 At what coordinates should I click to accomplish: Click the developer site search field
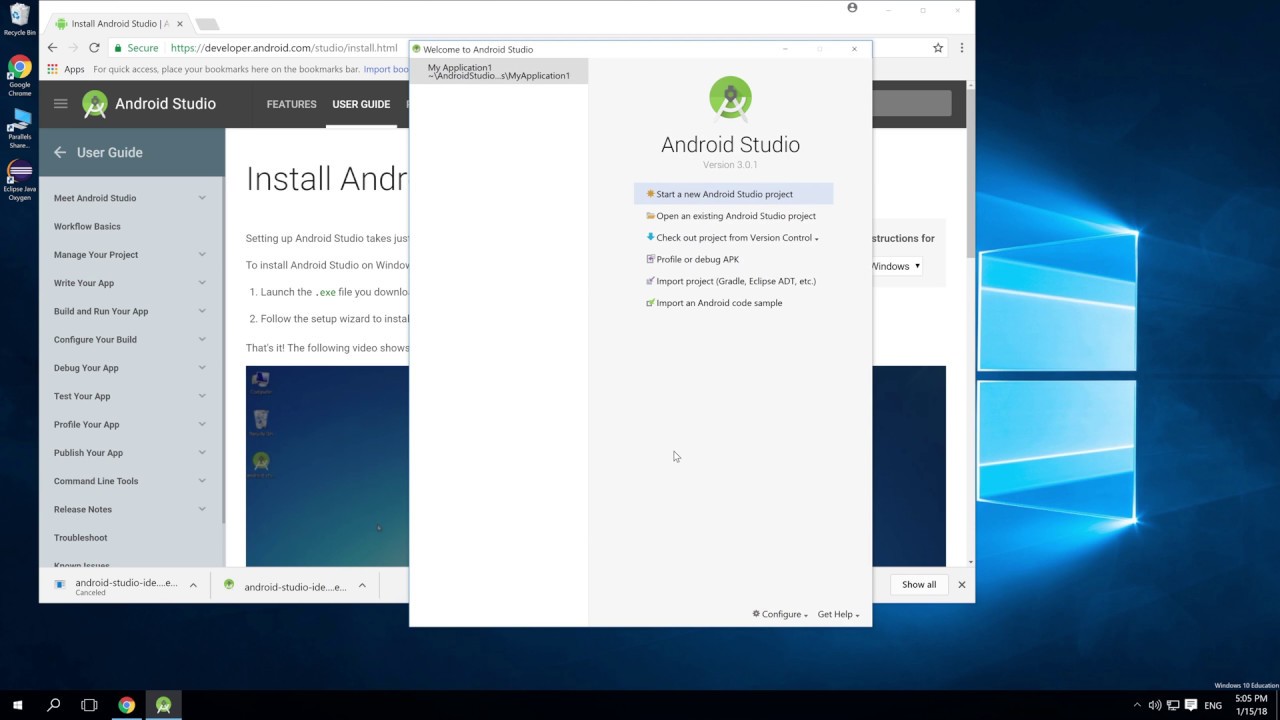pos(911,103)
